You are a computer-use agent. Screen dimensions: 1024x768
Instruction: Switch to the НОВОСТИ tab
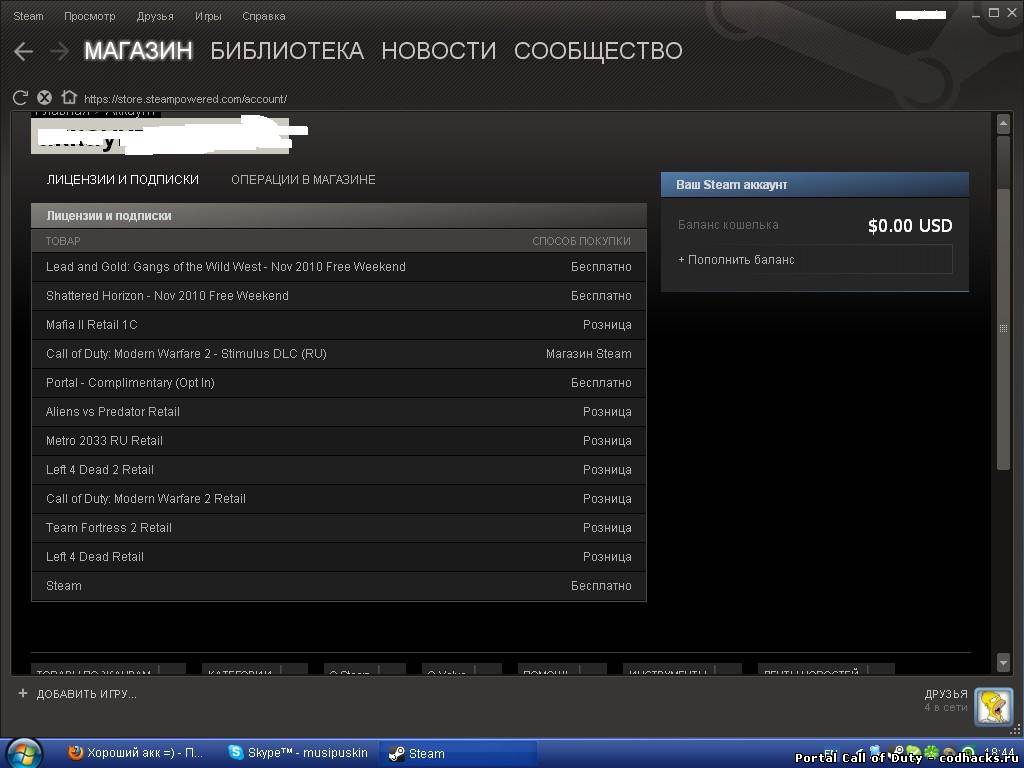pyautogui.click(x=439, y=51)
